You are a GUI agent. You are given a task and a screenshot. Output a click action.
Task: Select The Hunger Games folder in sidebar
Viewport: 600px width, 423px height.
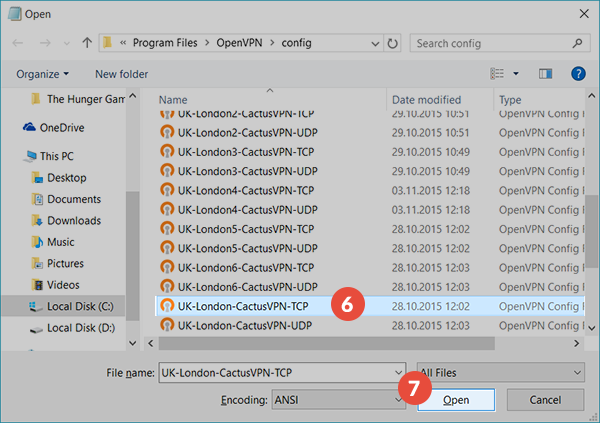tap(78, 99)
